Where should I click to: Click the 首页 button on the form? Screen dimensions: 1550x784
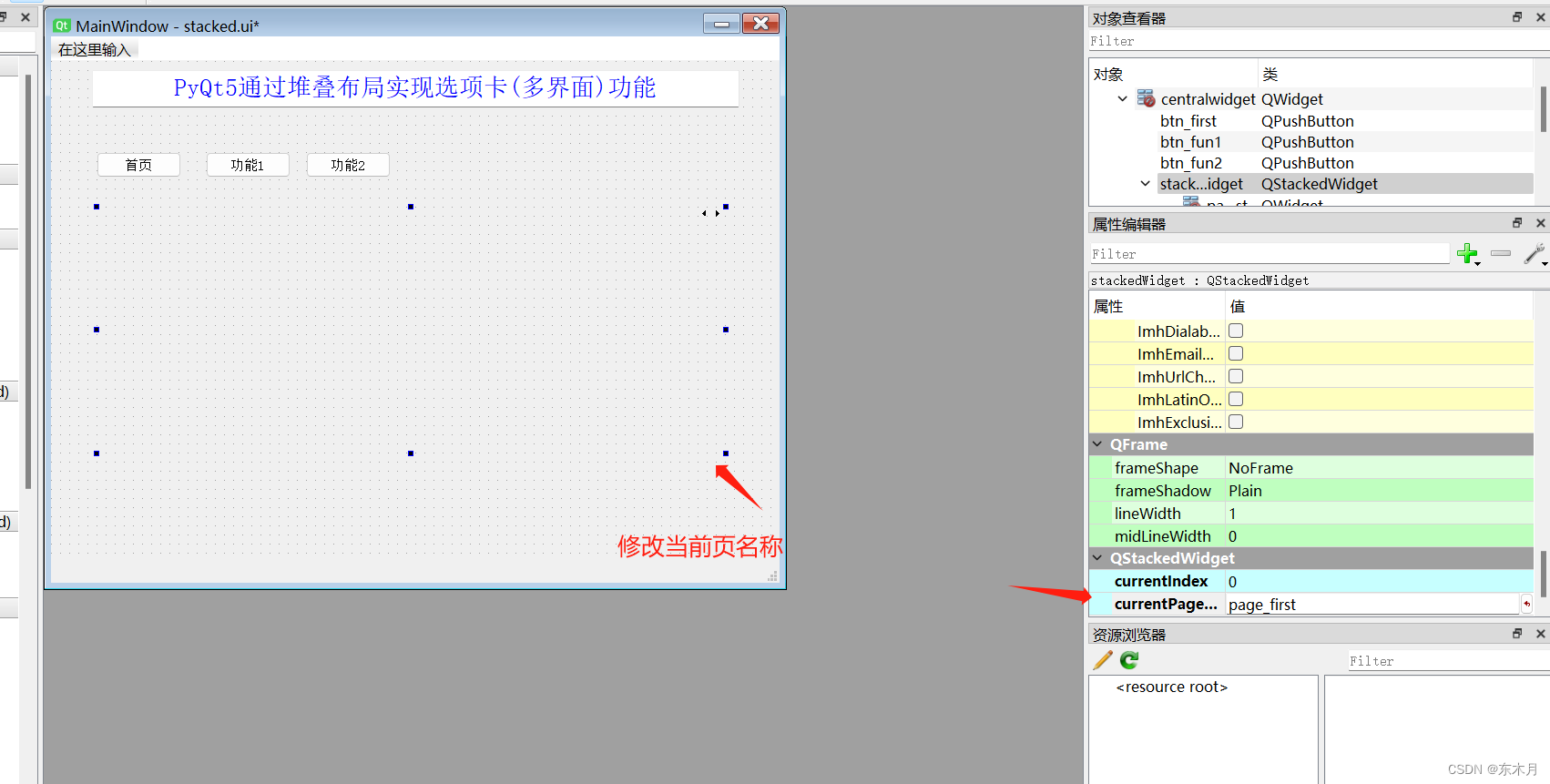[x=138, y=165]
